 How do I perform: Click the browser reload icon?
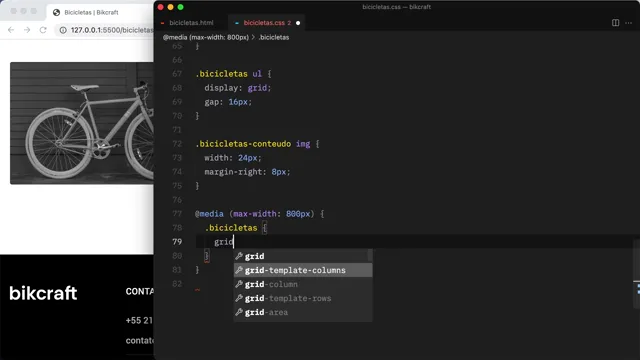43,30
